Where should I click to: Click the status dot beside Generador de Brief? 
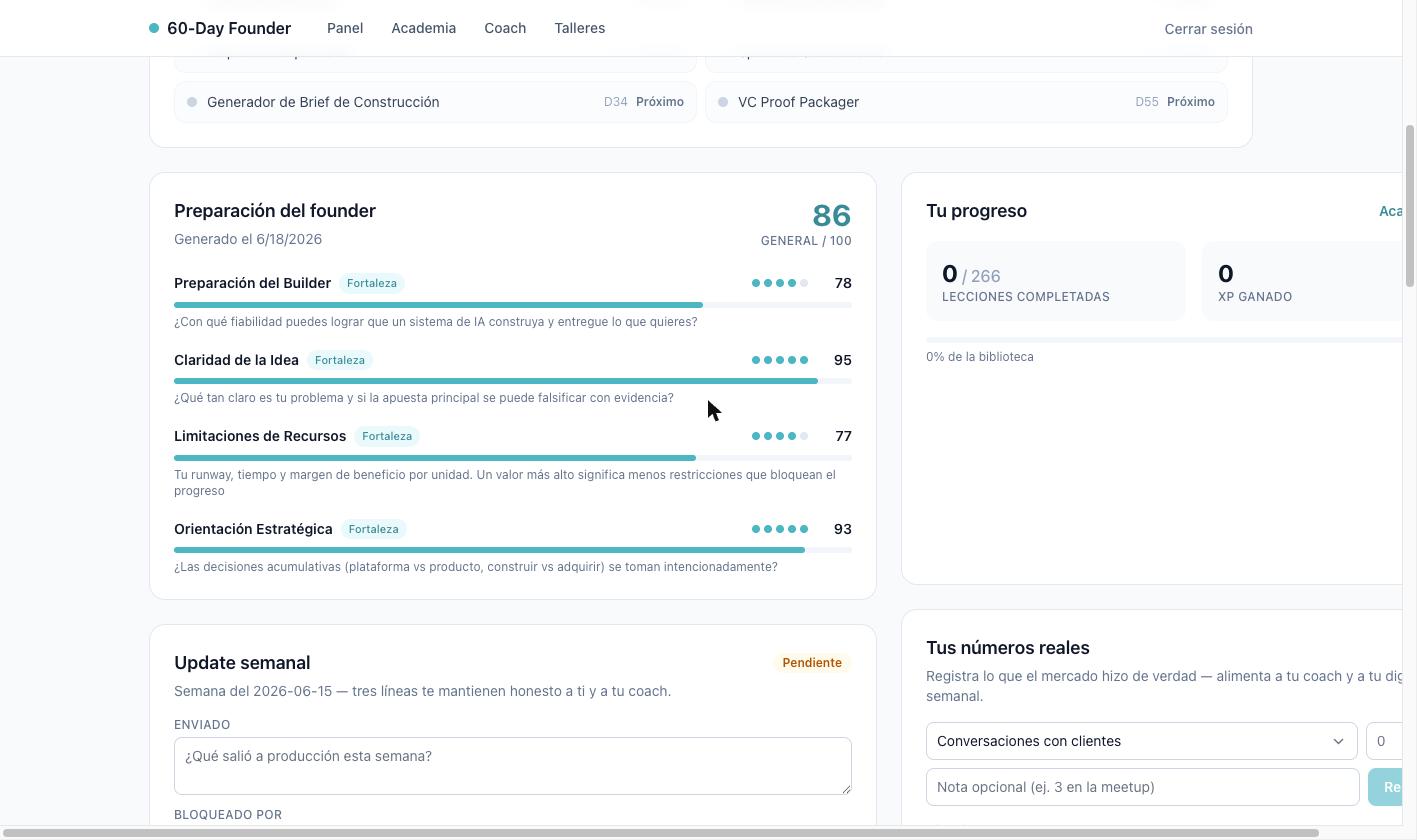(x=192, y=102)
